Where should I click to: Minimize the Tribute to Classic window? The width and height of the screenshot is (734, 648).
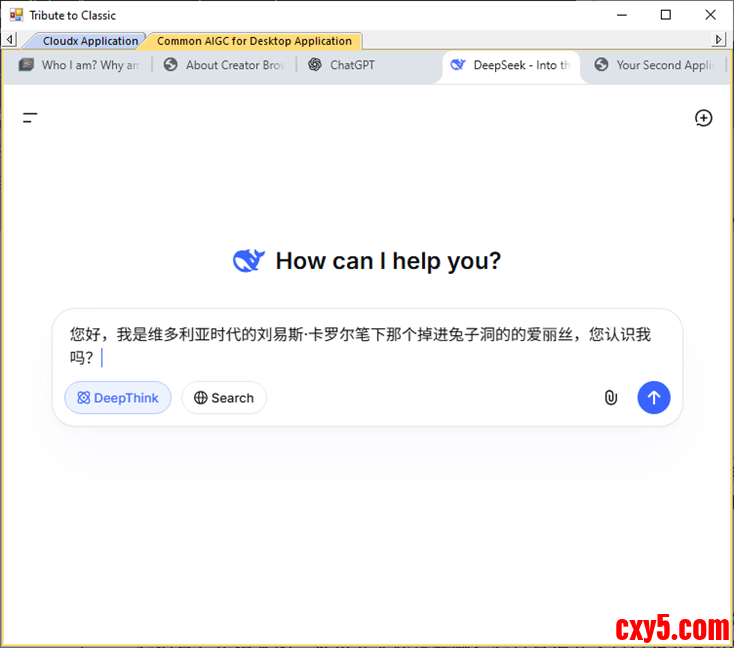(621, 15)
